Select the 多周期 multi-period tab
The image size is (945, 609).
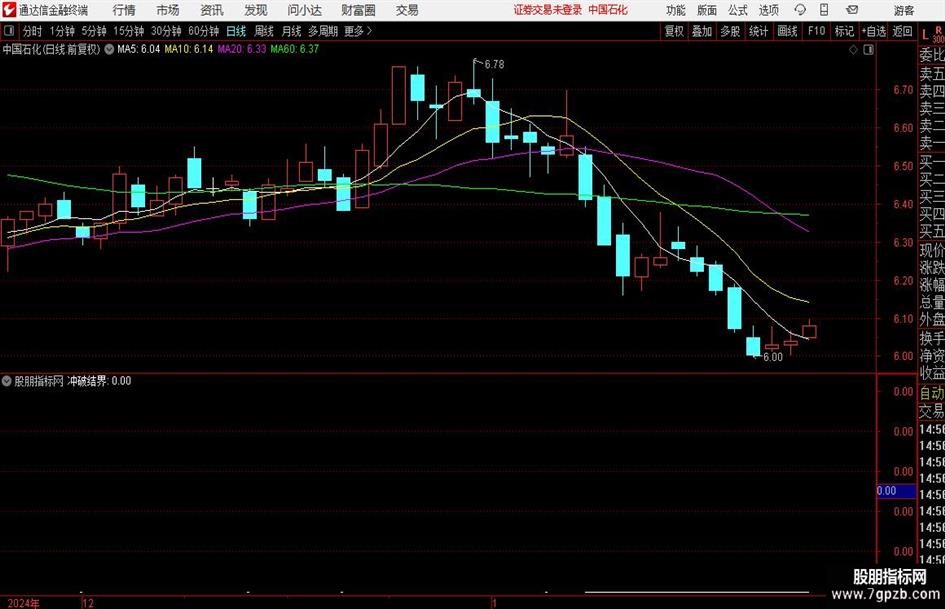click(x=323, y=31)
